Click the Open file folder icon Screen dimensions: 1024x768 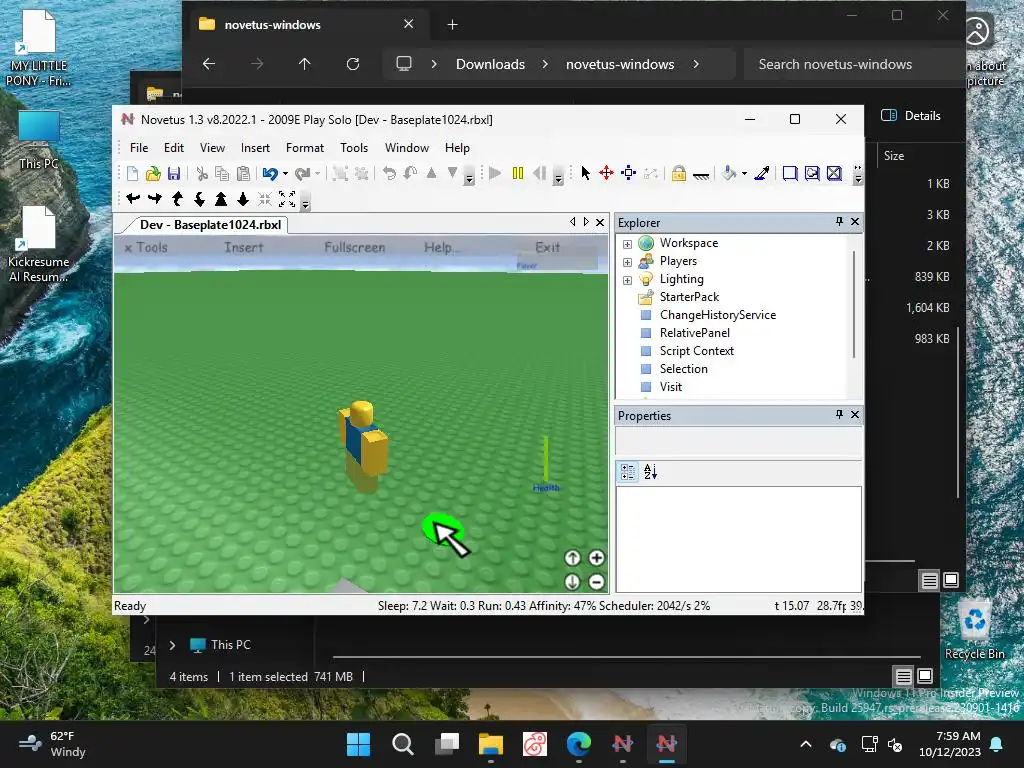pos(153,173)
